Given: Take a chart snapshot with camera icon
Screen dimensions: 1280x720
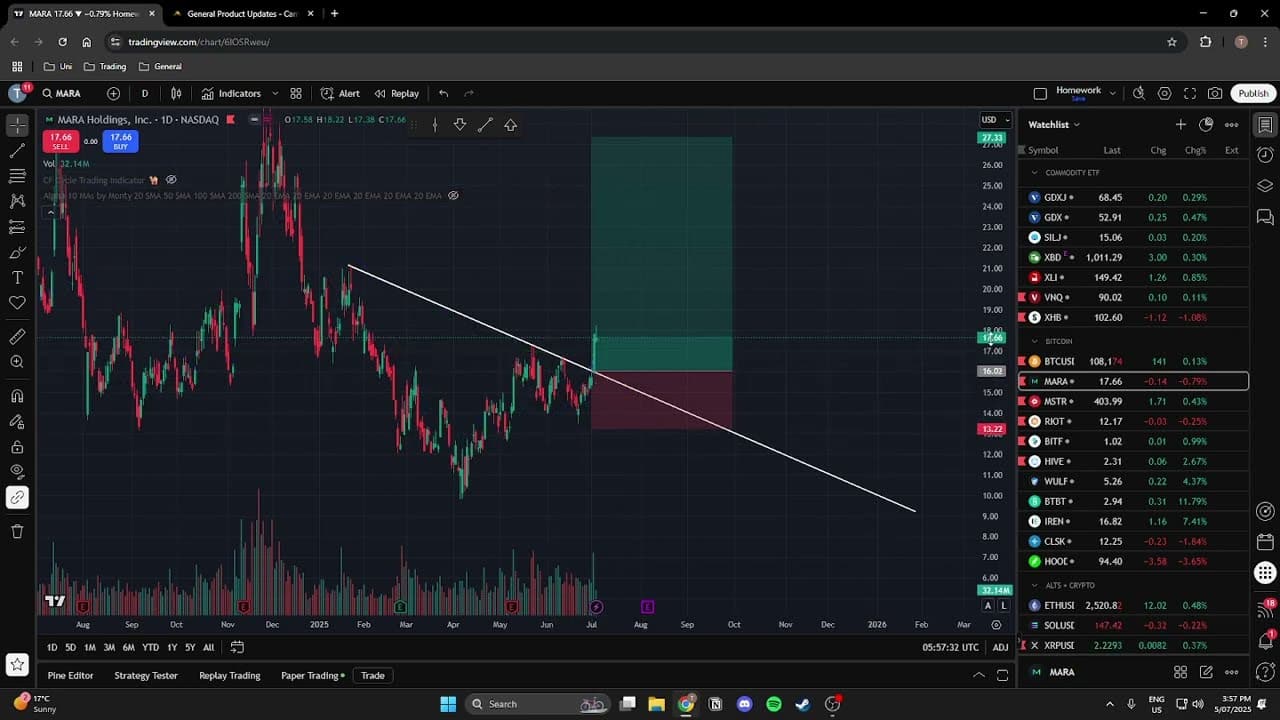Looking at the screenshot, I should click(x=1214, y=93).
